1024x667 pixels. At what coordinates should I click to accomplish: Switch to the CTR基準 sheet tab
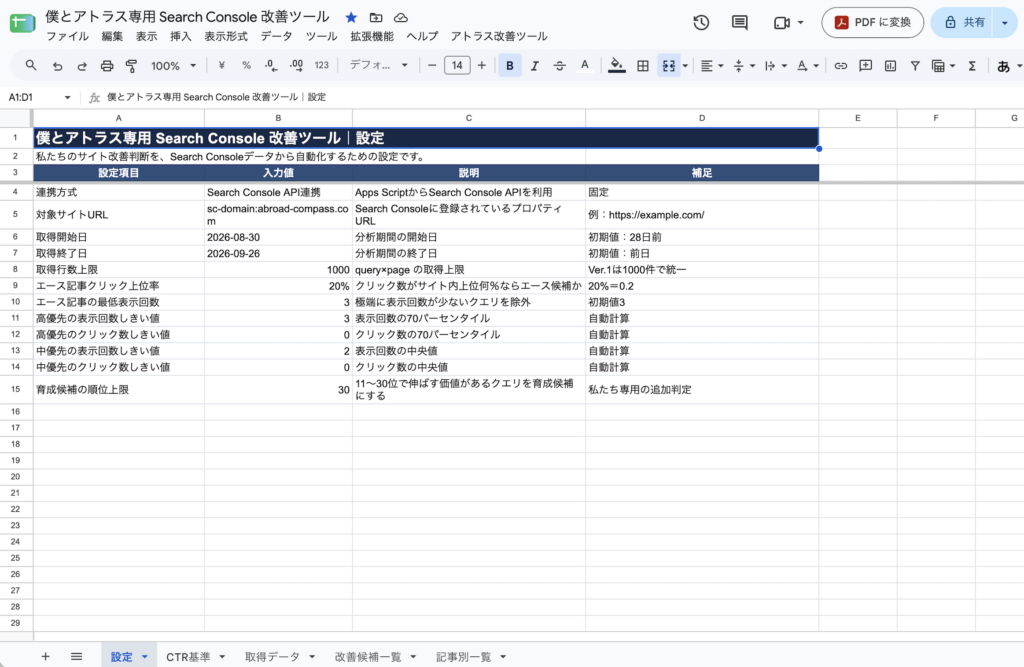(188, 657)
